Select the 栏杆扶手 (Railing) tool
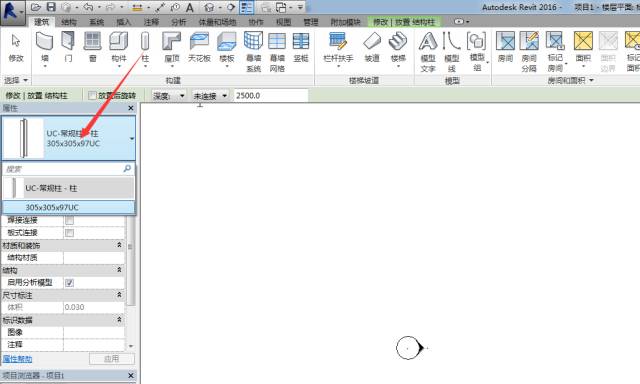The image size is (640, 384). (338, 49)
